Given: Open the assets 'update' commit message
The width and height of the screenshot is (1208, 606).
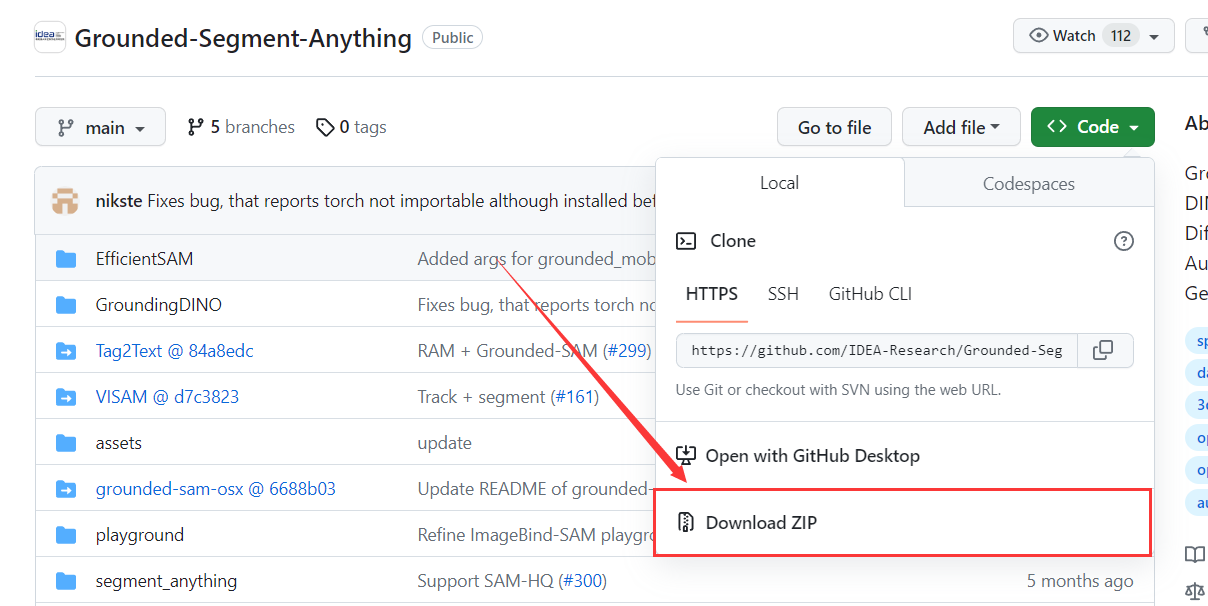Looking at the screenshot, I should (x=444, y=443).
